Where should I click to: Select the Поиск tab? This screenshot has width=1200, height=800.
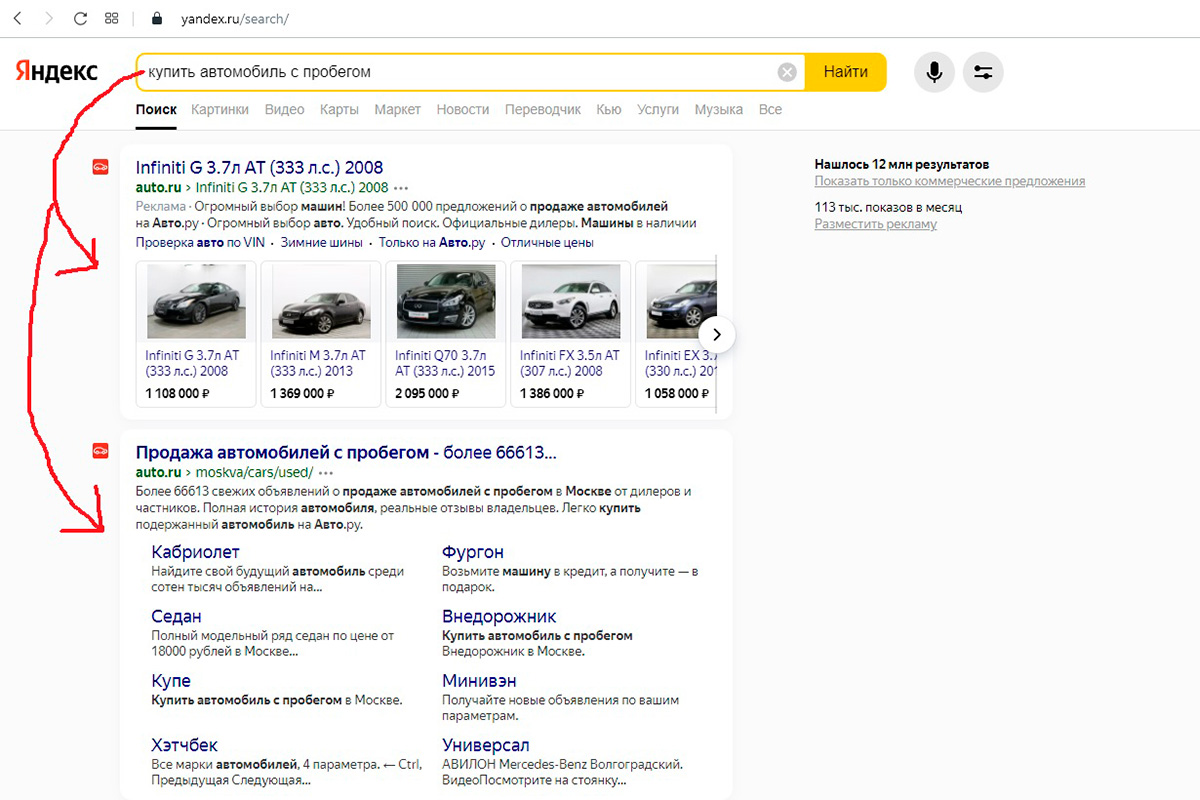[156, 109]
